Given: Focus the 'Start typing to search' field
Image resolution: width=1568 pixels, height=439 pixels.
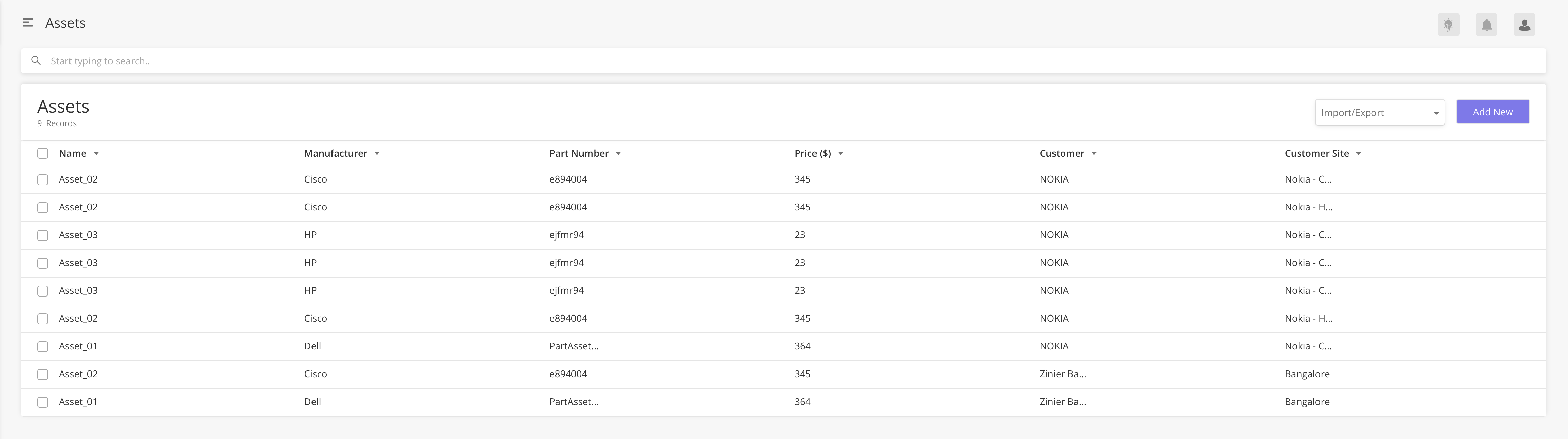Looking at the screenshot, I should (x=783, y=61).
